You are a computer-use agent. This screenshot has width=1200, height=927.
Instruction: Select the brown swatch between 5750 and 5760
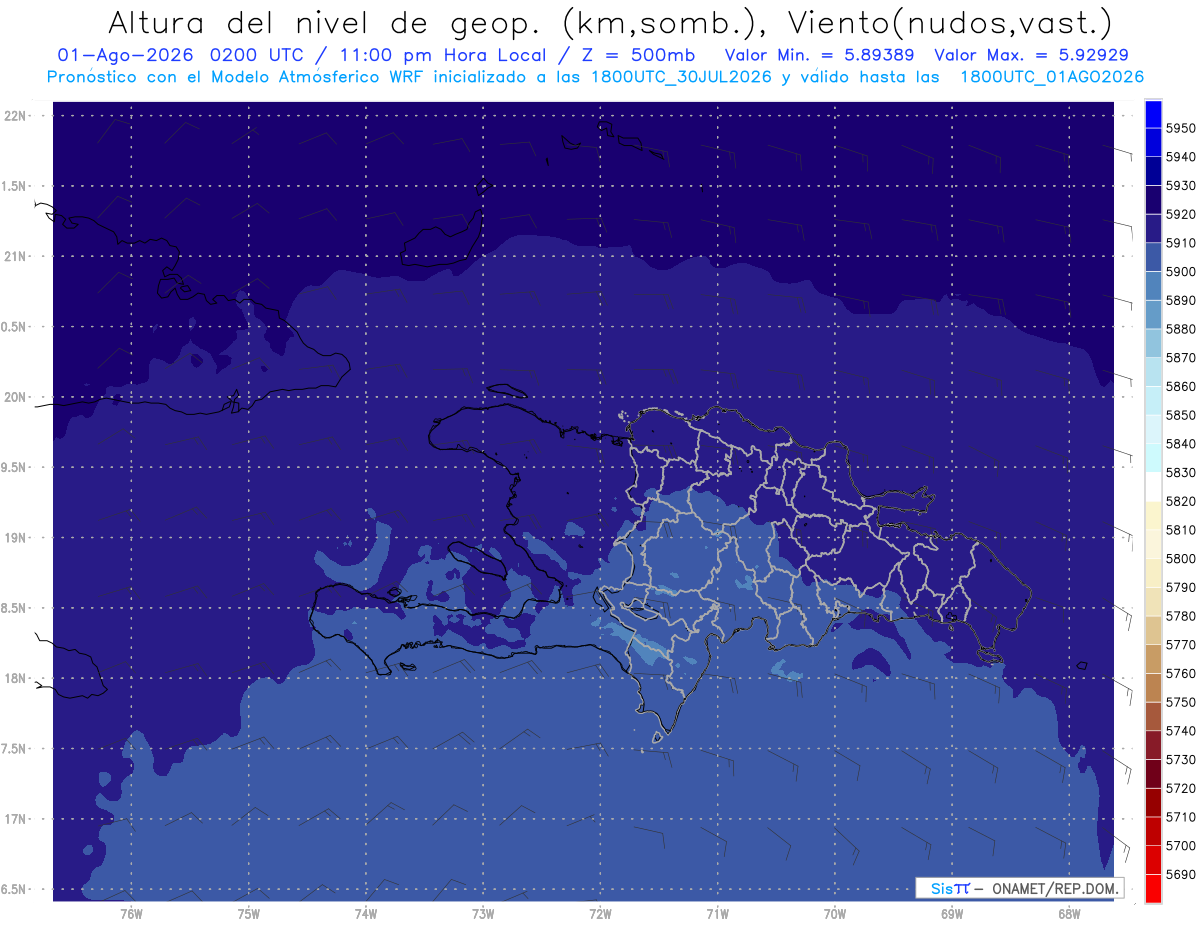(x=1153, y=688)
